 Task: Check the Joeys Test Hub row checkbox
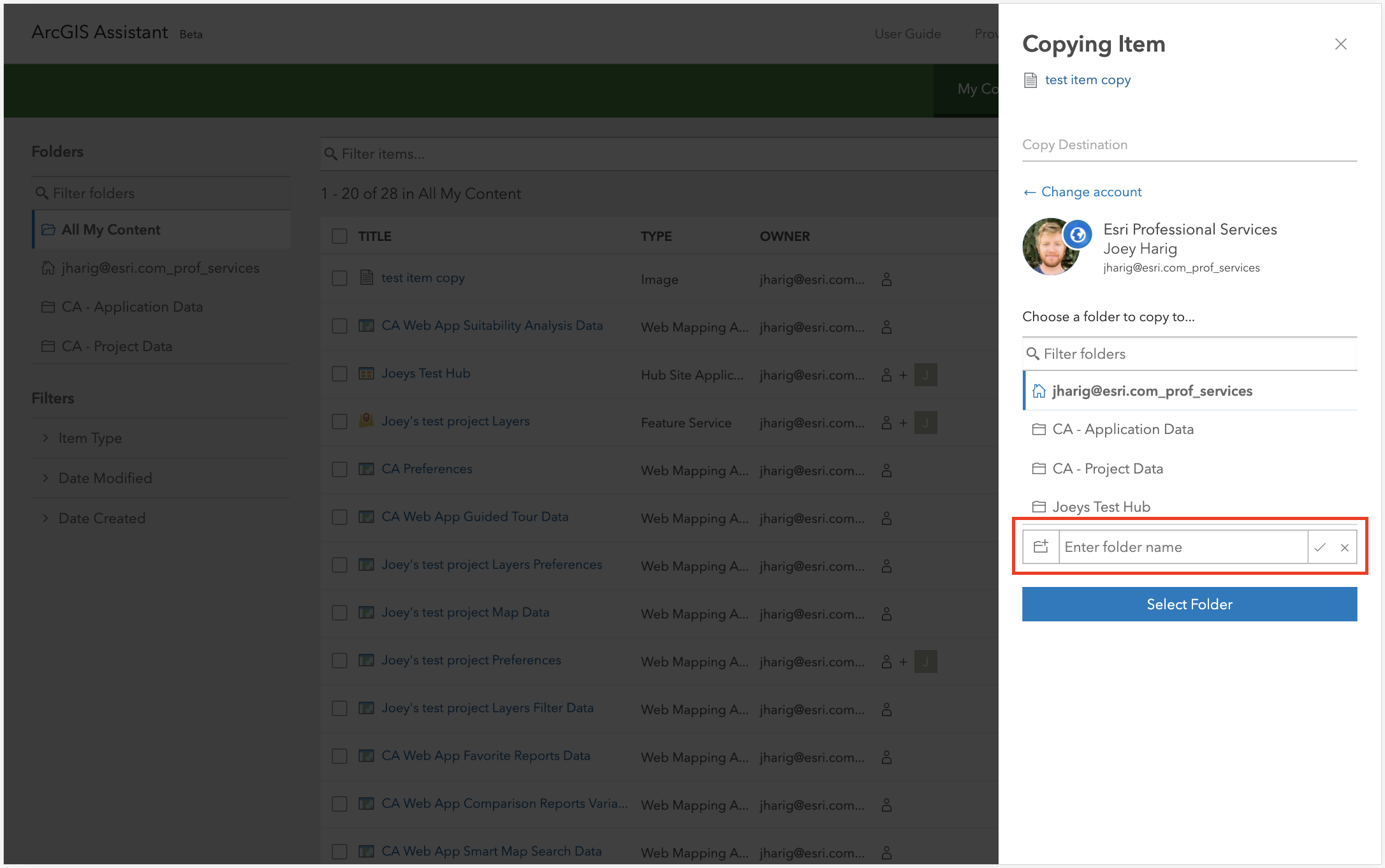click(339, 374)
